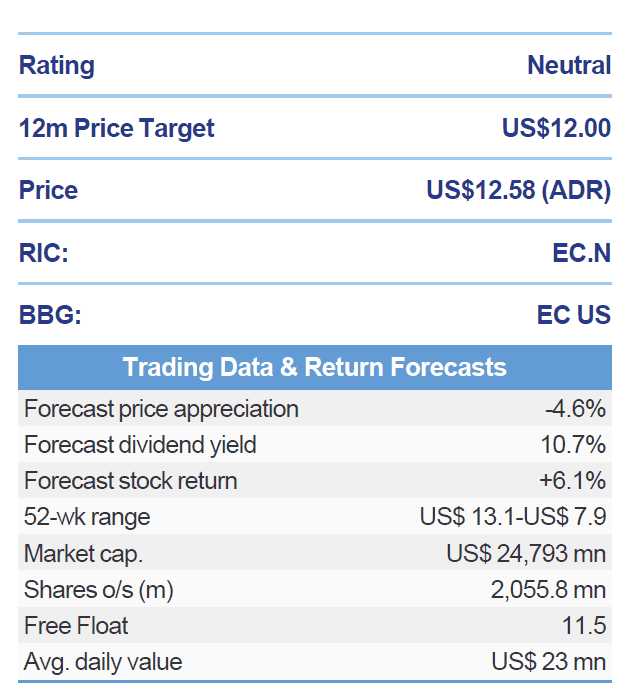635x683 pixels.
Task: Click the Trading Data & Return Forecasts header
Action: pyautogui.click(x=314, y=367)
